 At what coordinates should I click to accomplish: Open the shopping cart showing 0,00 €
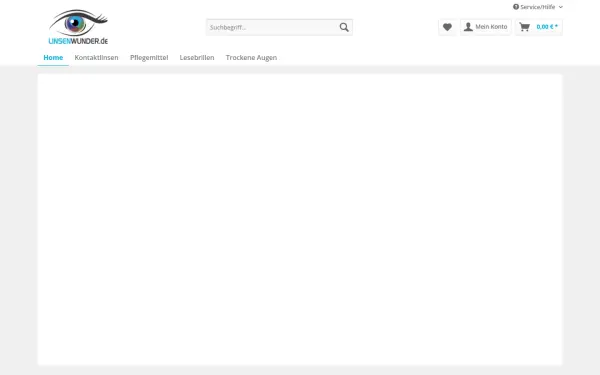(x=539, y=27)
